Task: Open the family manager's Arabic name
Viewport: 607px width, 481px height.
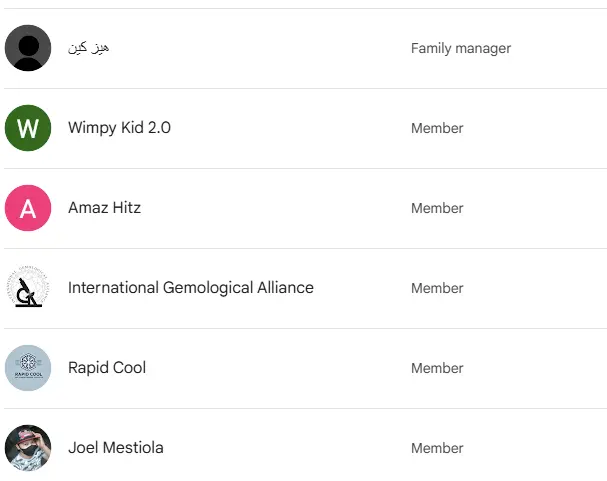Action: tap(89, 48)
